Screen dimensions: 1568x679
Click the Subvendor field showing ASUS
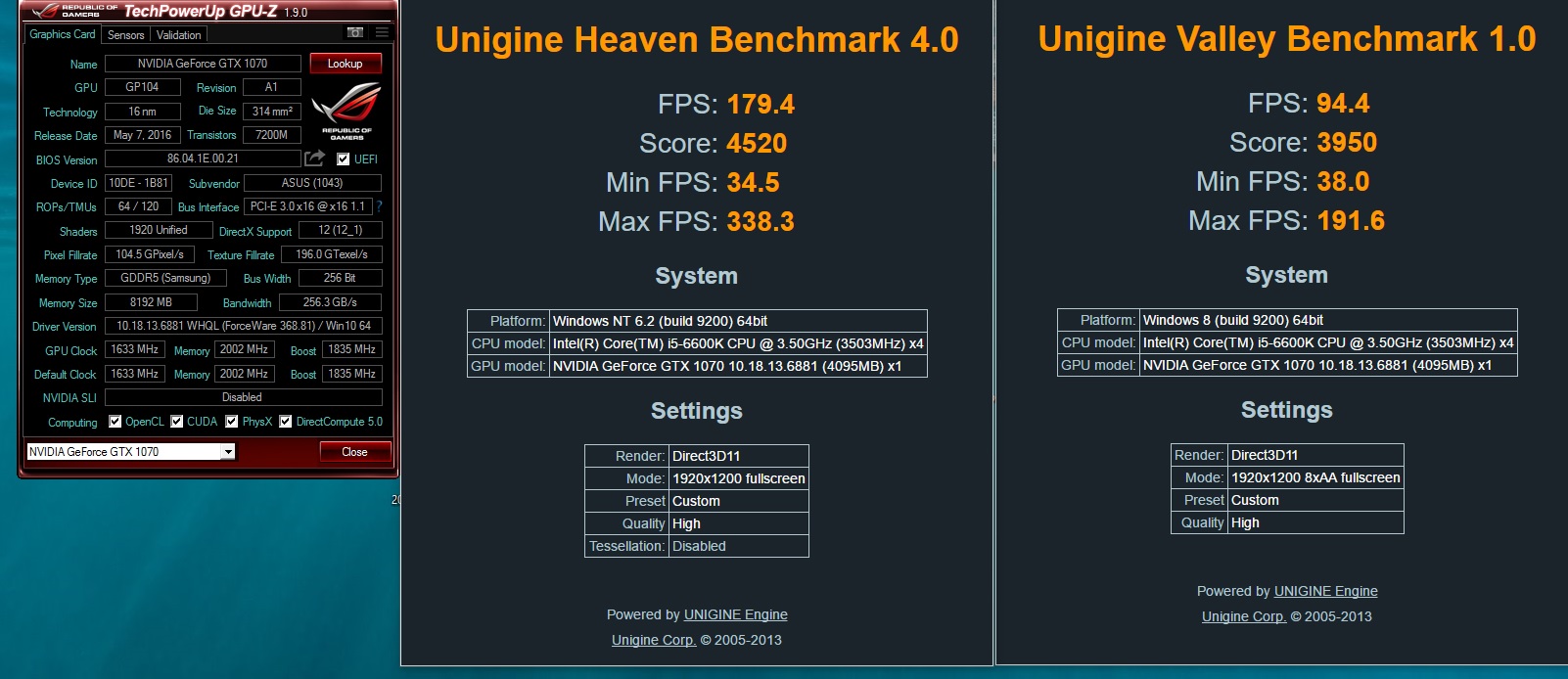tap(313, 183)
